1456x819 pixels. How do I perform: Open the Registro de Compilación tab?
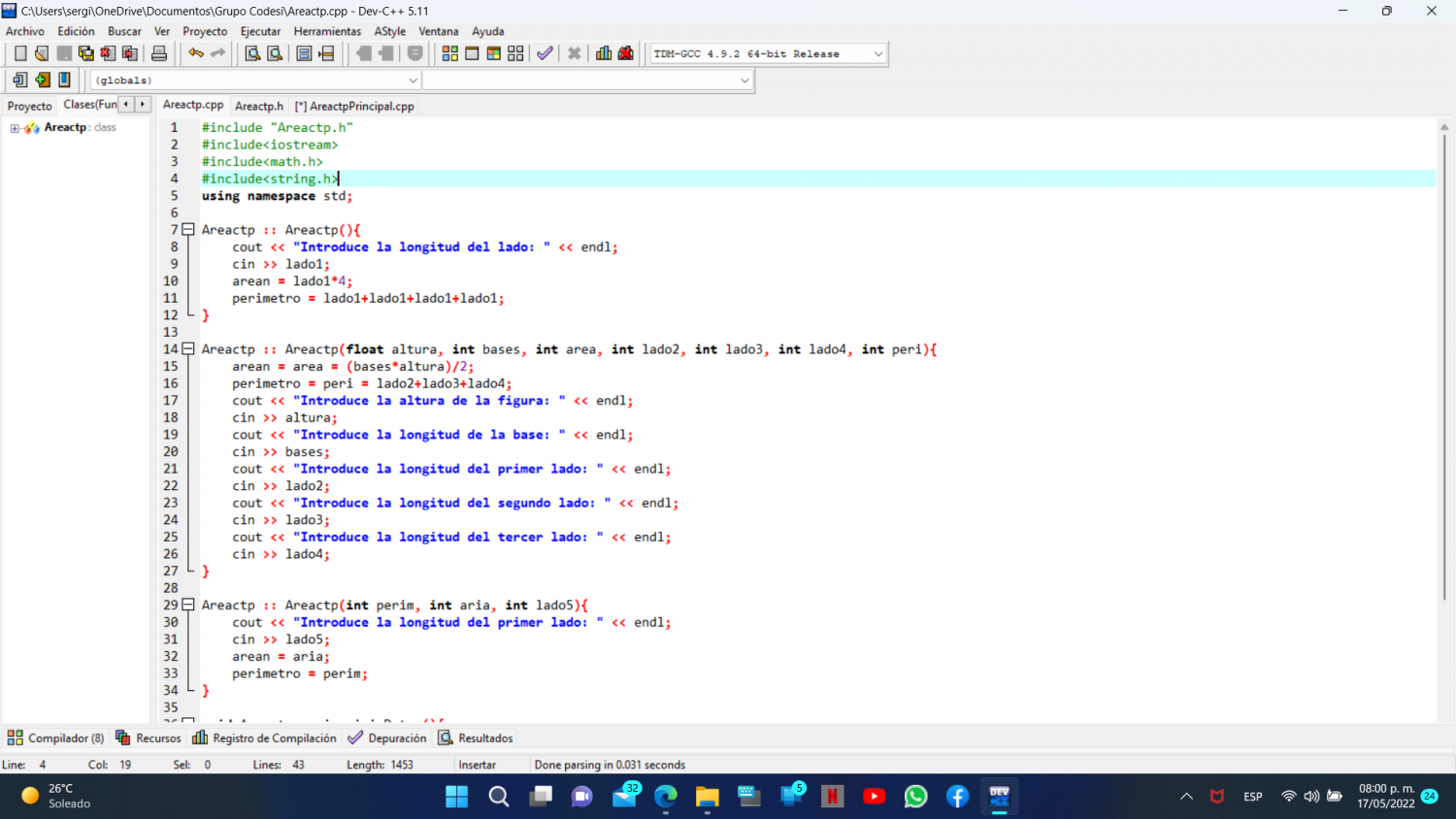(x=264, y=738)
